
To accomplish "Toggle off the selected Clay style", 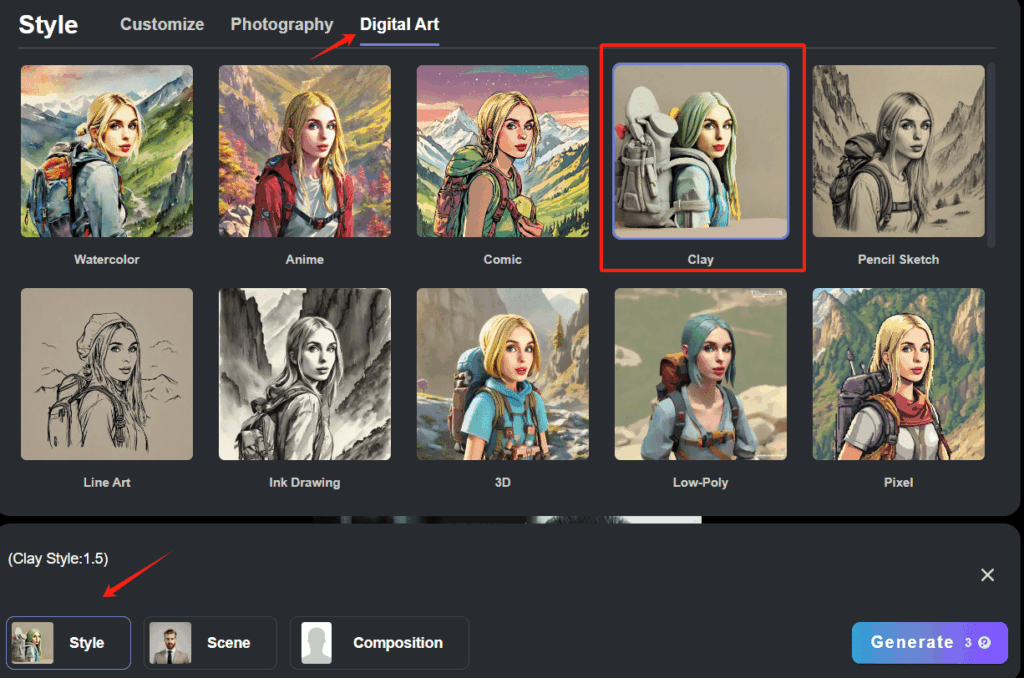I will point(701,151).
